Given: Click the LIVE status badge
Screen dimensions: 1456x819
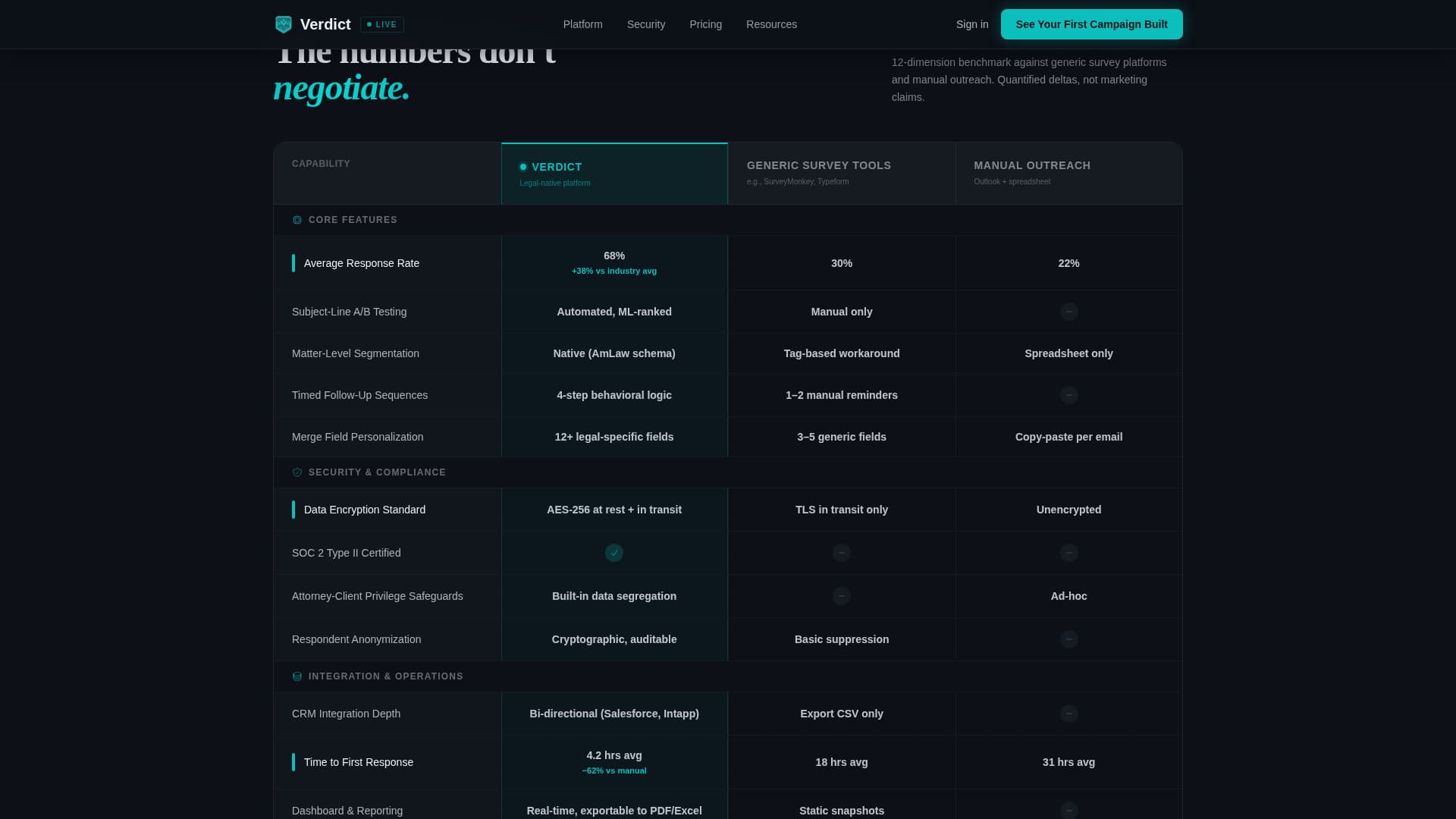Looking at the screenshot, I should coord(382,24).
